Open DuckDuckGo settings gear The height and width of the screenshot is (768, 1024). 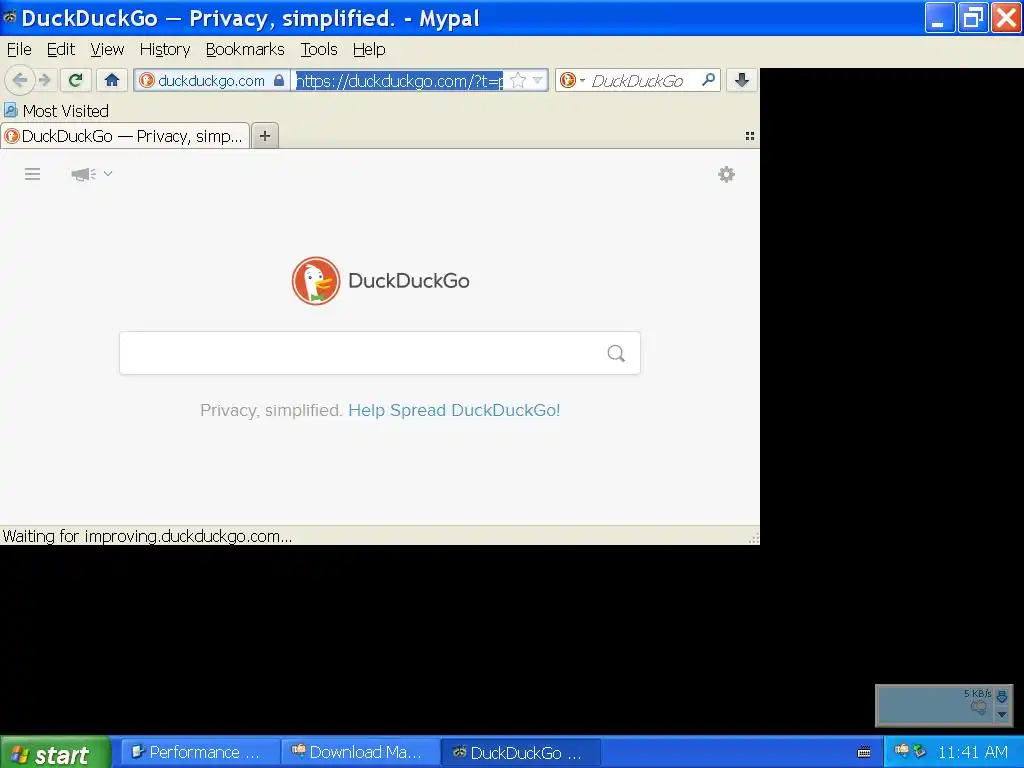pos(726,174)
